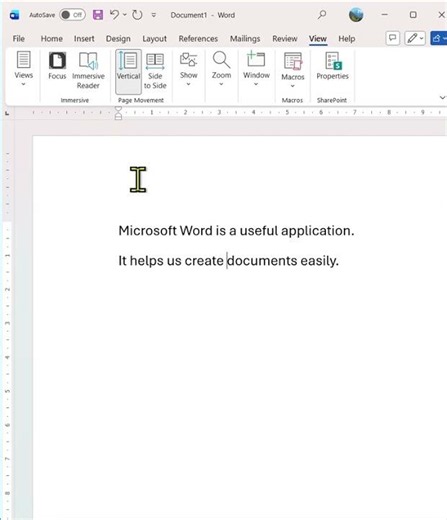Open the File tab
447x520 pixels.
pyautogui.click(x=19, y=39)
